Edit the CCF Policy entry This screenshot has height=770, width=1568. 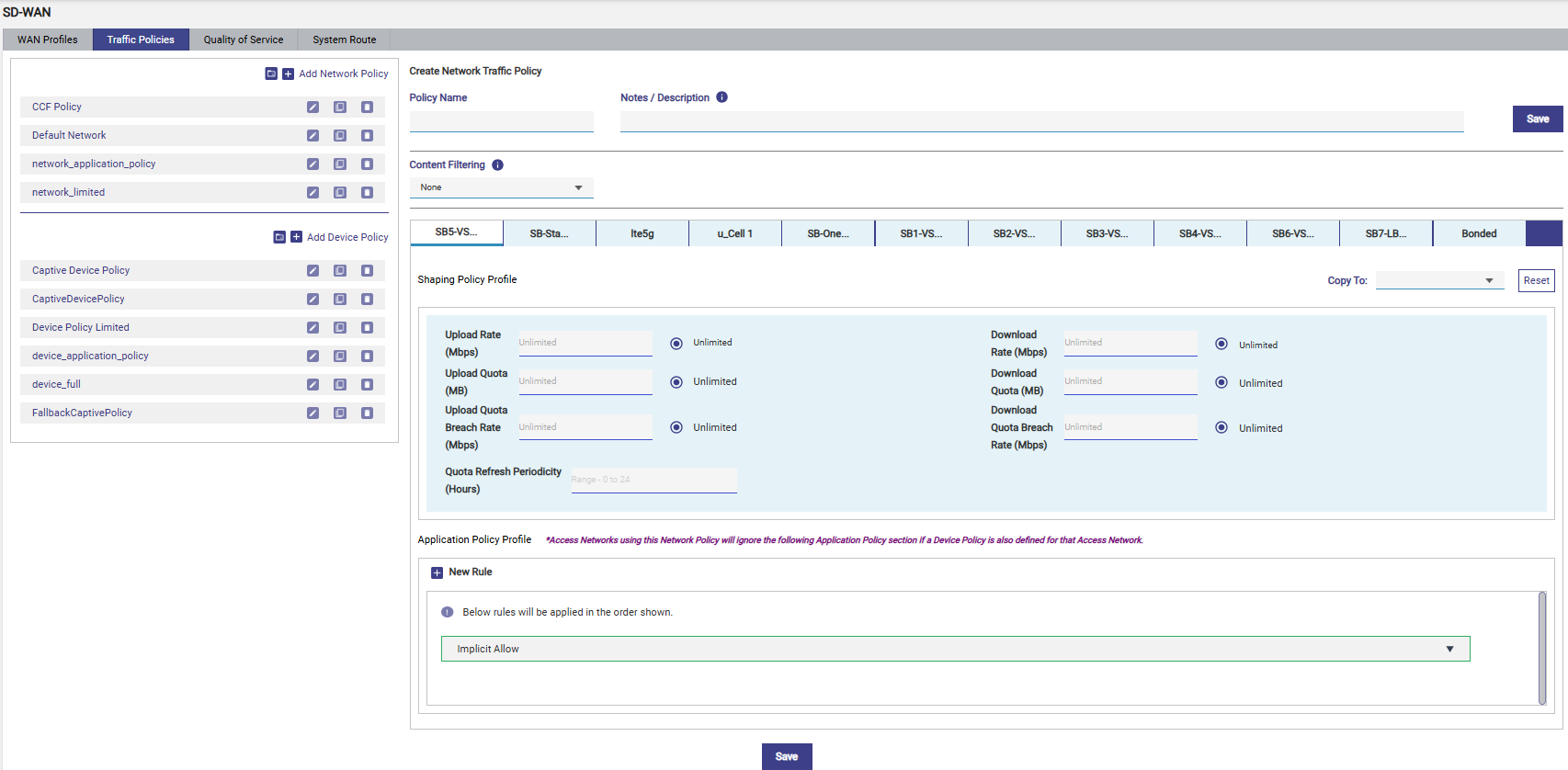[312, 107]
